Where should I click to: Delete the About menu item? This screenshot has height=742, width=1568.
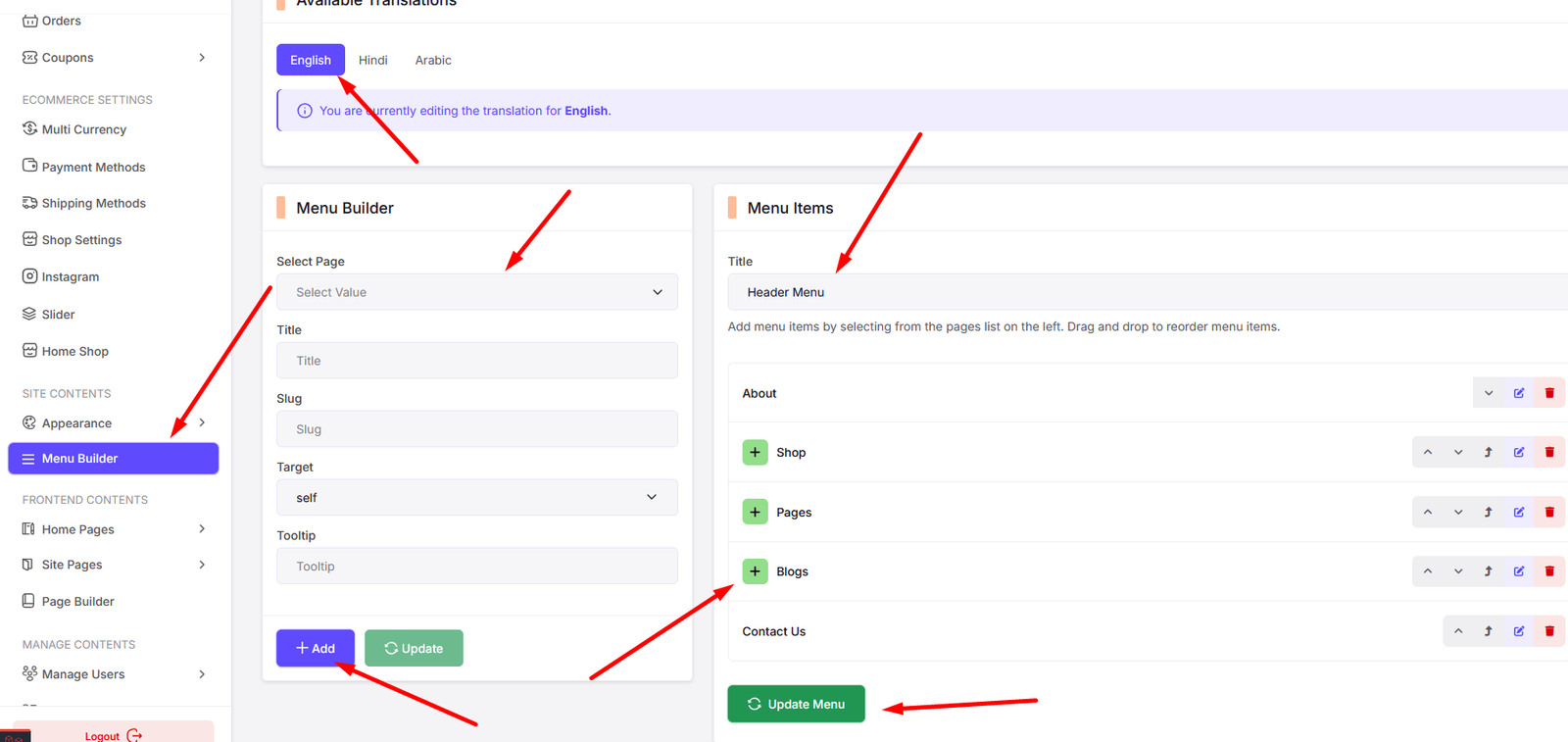click(1549, 393)
